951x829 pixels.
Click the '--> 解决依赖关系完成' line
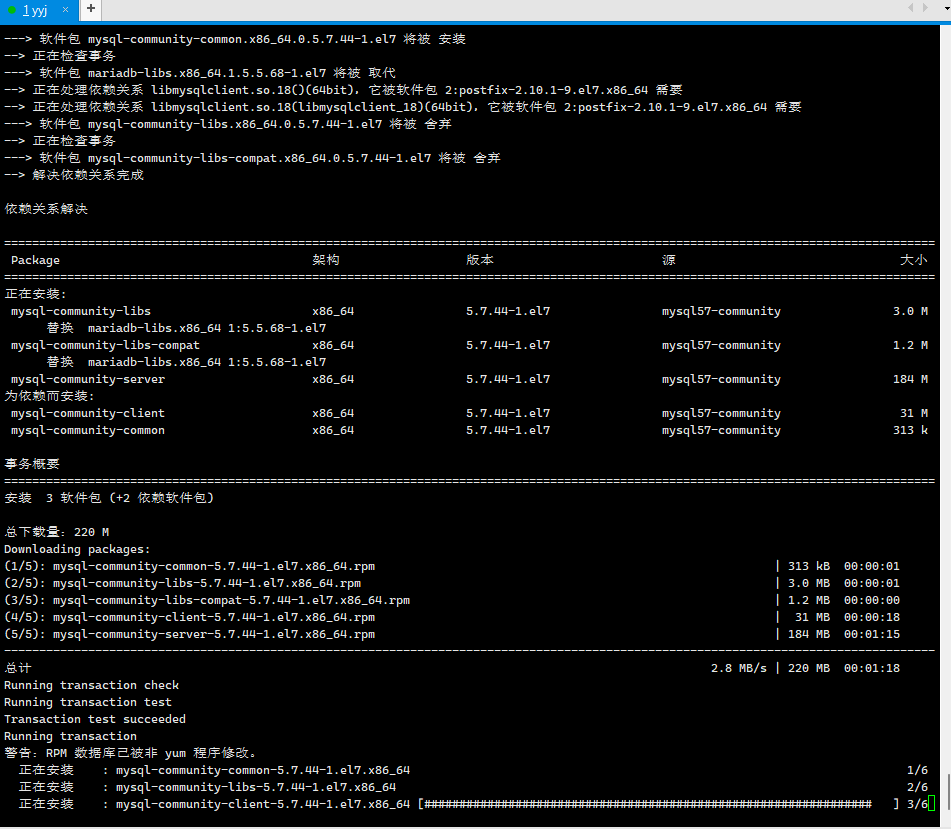click(74, 175)
